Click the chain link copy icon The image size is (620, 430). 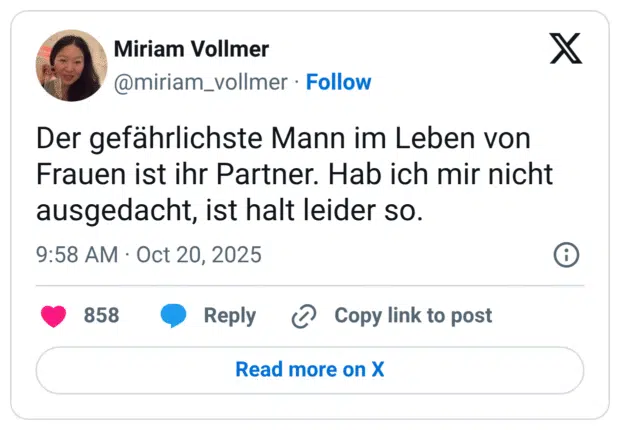pos(303,316)
